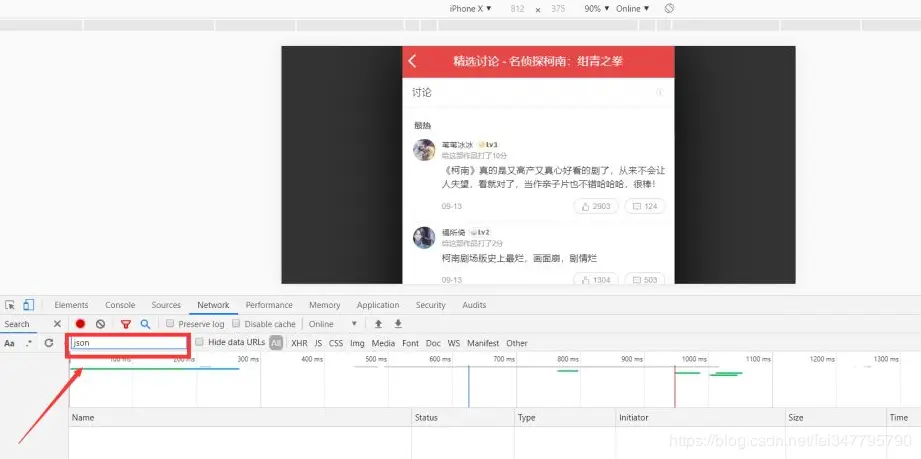
Task: Check the Hide data URLs box
Action: tap(199, 342)
